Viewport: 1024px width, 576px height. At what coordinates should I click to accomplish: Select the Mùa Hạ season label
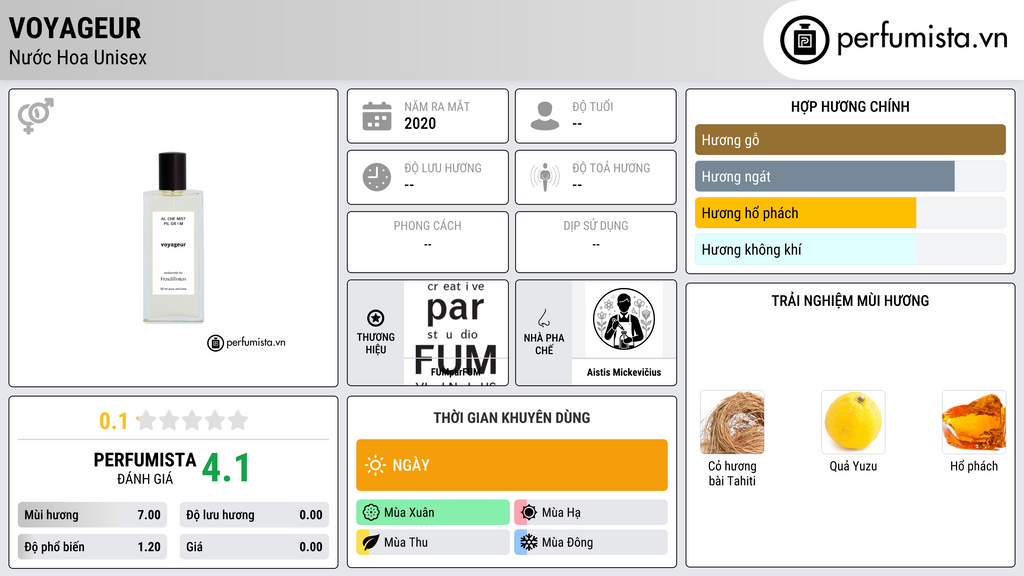tap(561, 513)
